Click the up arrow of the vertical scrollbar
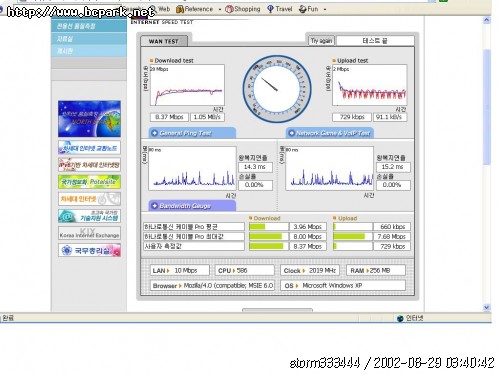This screenshot has width=500, height=375. pyautogui.click(x=487, y=20)
